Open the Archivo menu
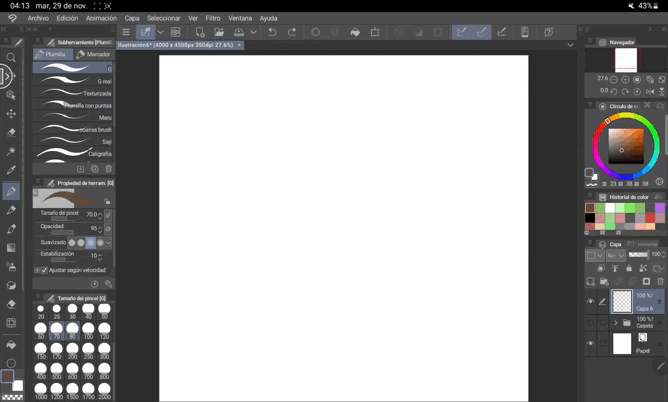Screen dimensions: 668x402 38,18
